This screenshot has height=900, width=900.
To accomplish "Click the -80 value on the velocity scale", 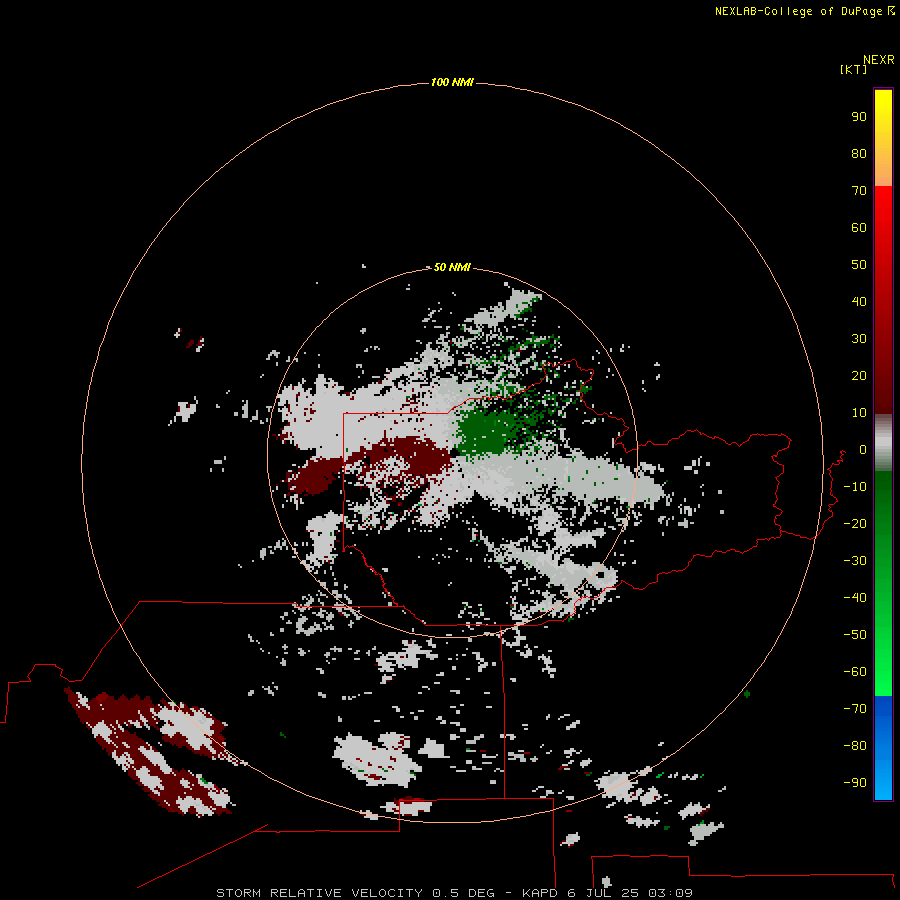I will (855, 746).
